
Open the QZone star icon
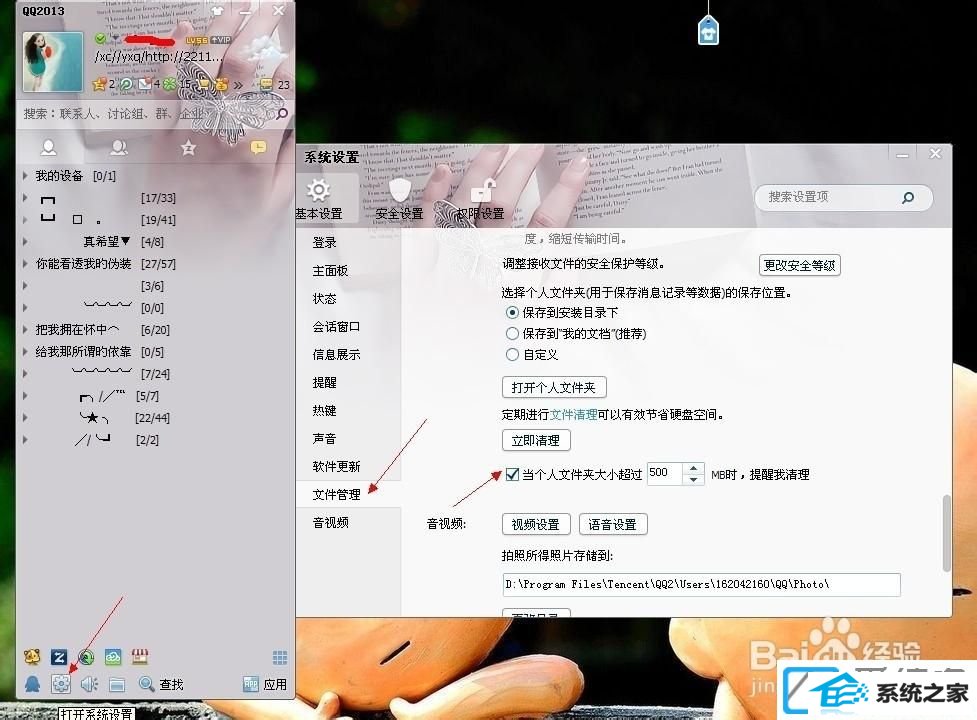pyautogui.click(x=98, y=84)
